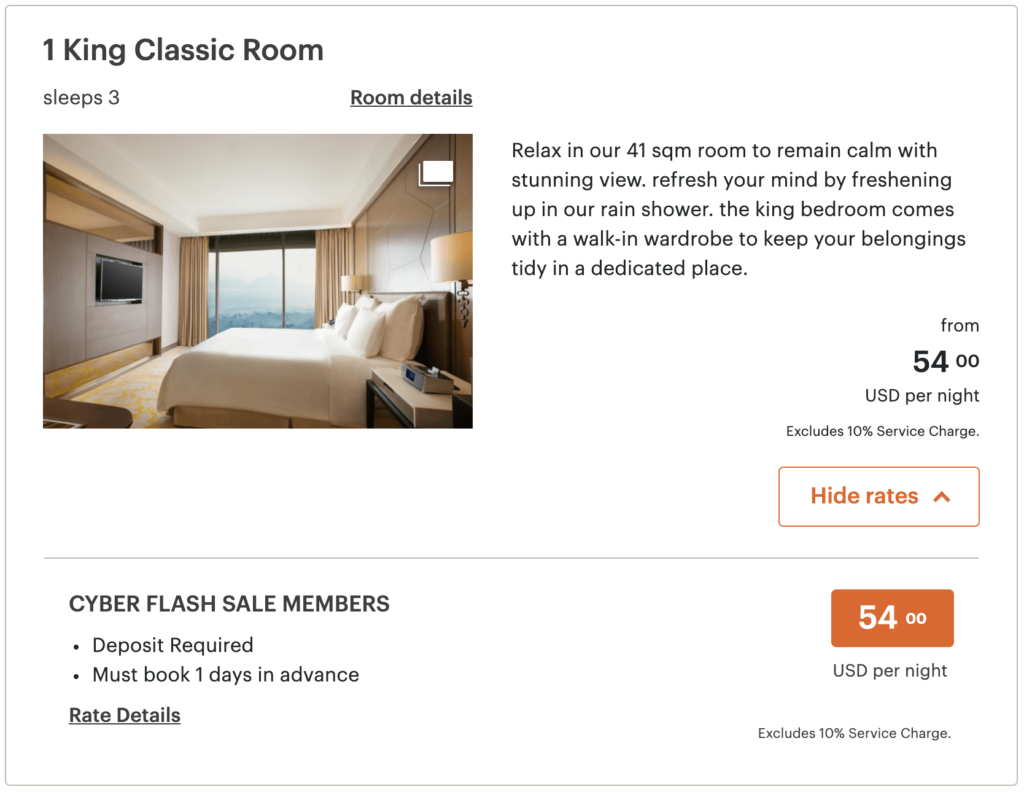This screenshot has width=1024, height=792.
Task: Collapse rates with the Hide rates button
Action: point(878,496)
